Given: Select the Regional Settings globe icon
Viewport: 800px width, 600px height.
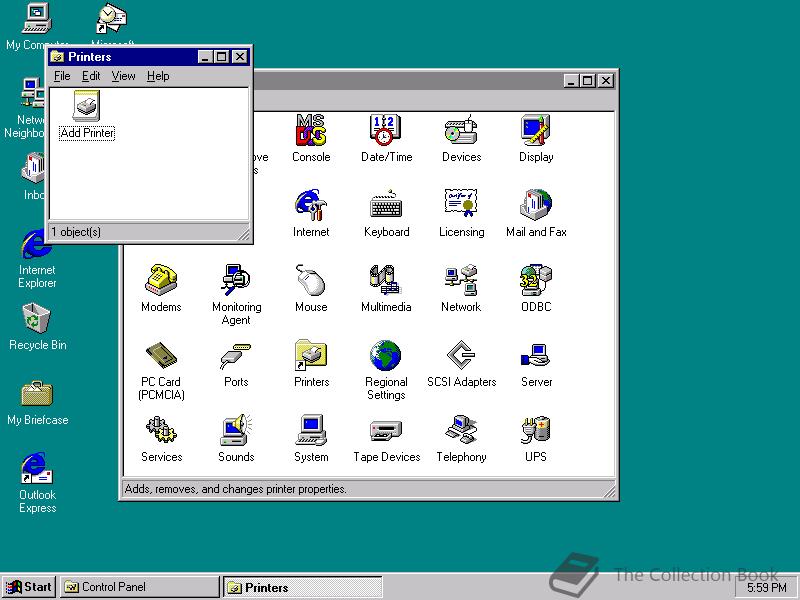Looking at the screenshot, I should (x=386, y=355).
